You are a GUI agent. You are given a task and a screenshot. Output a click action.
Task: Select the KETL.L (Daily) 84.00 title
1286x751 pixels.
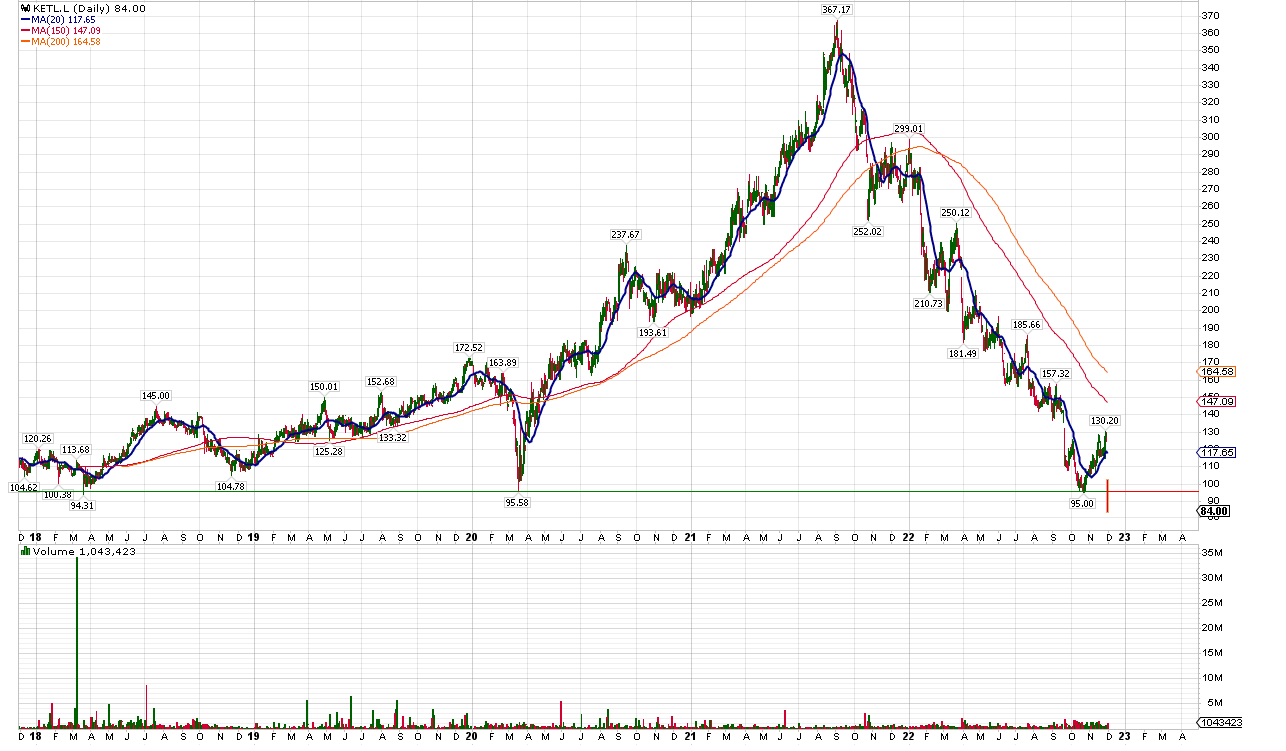coord(89,8)
